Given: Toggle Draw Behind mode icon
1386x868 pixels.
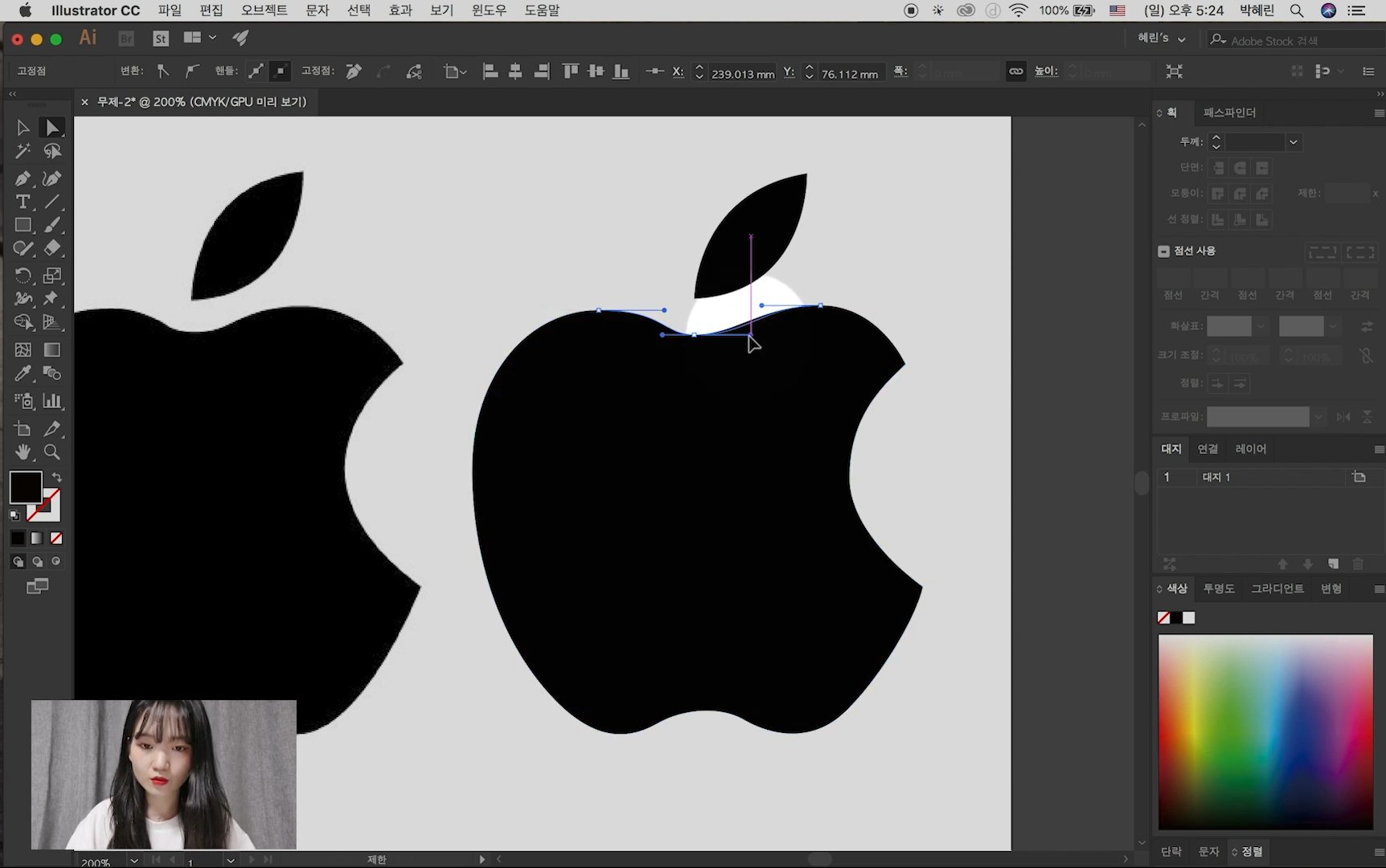Looking at the screenshot, I should click(37, 562).
